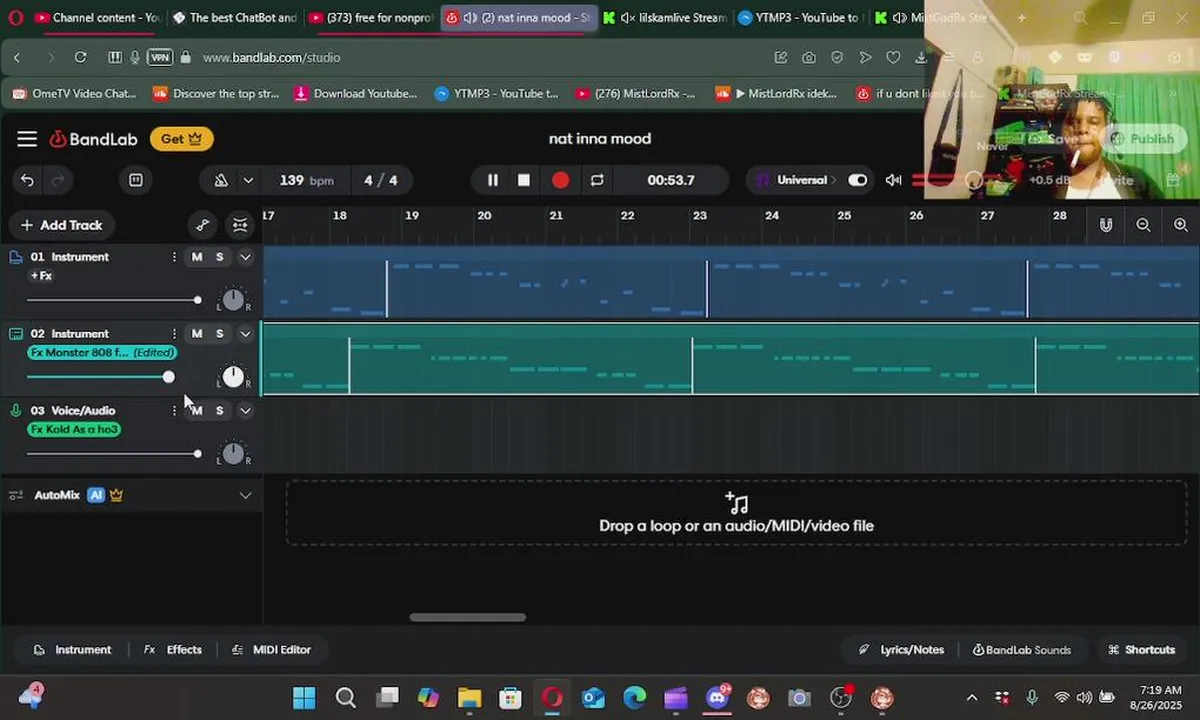Open track 02 options three-dot menu

(174, 334)
